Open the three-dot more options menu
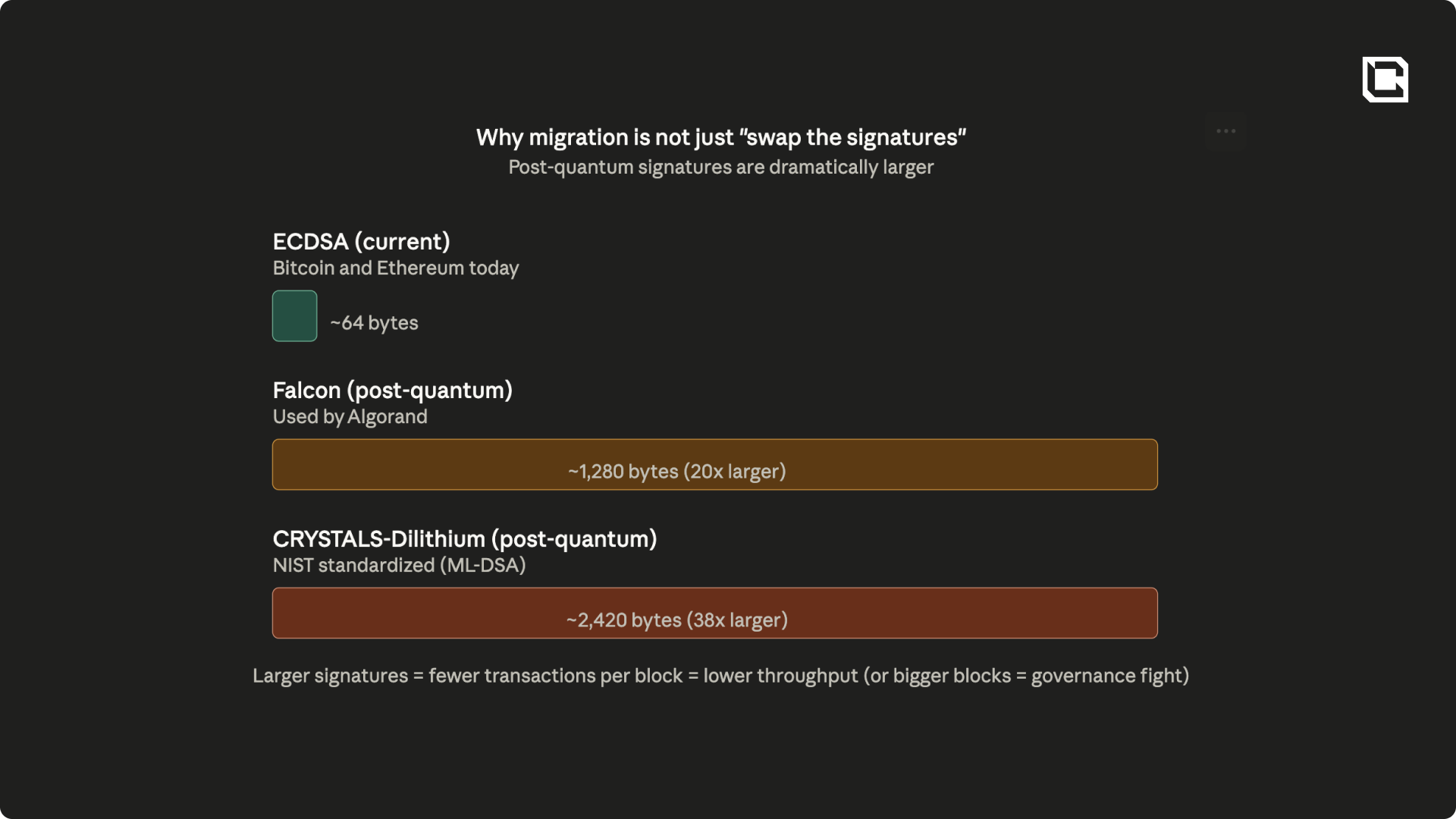This screenshot has height=819, width=1456. [x=1225, y=131]
